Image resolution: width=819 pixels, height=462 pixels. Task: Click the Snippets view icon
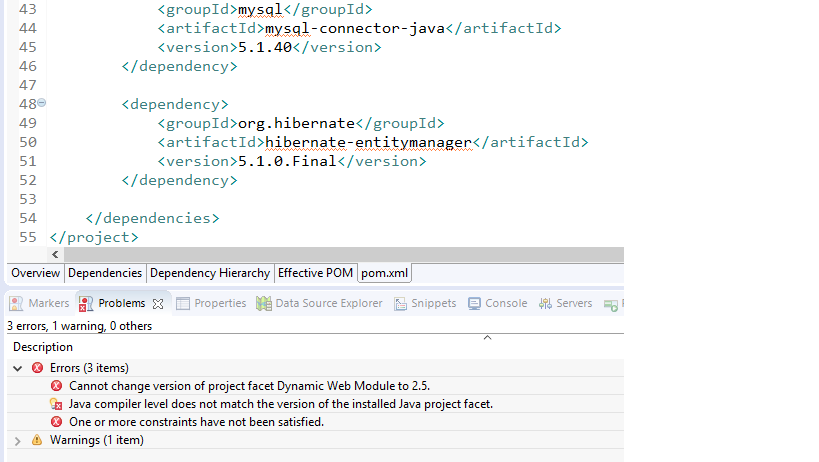[401, 303]
